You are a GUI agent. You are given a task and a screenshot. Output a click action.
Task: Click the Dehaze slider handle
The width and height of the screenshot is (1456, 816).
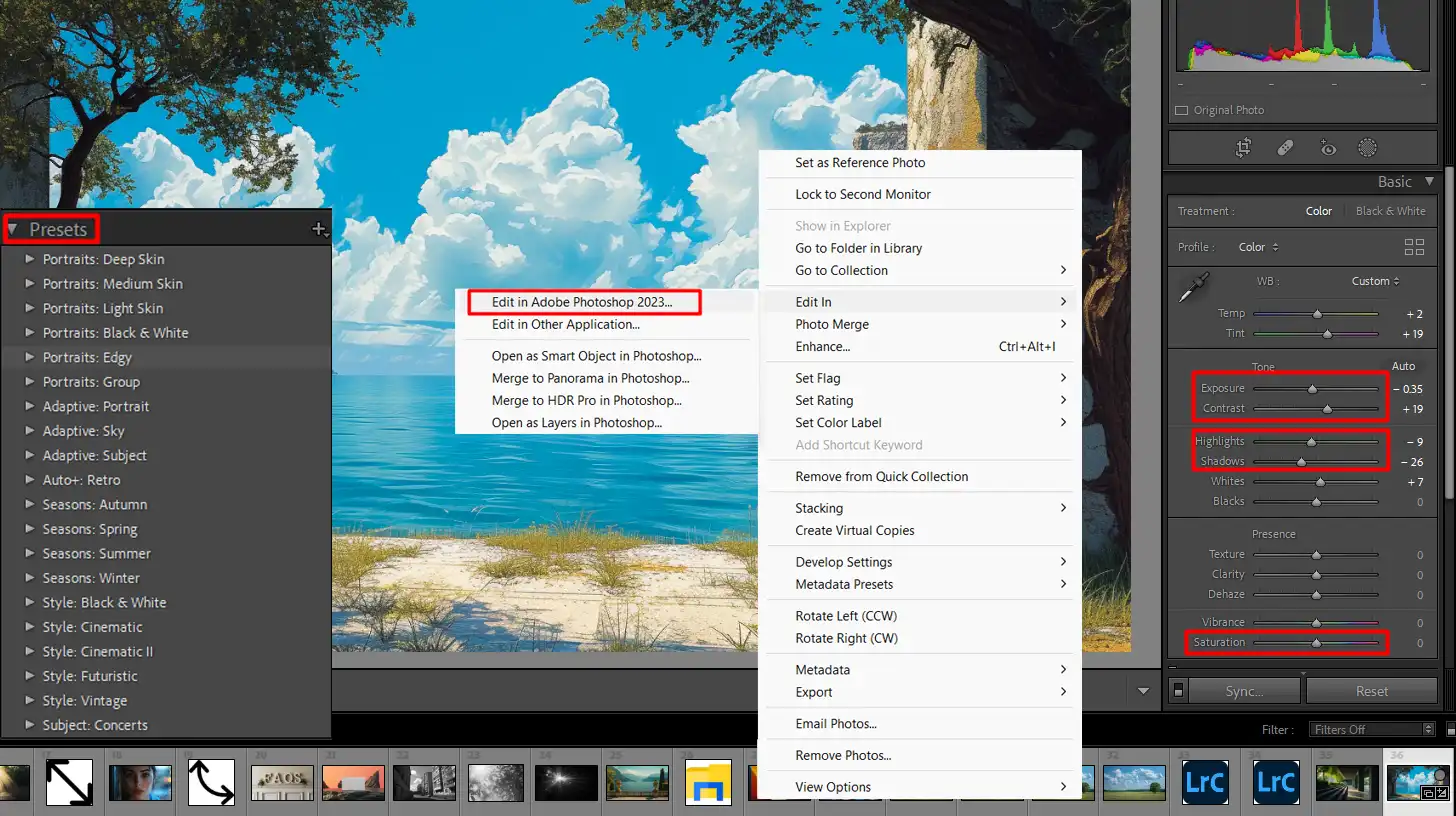(1316, 594)
